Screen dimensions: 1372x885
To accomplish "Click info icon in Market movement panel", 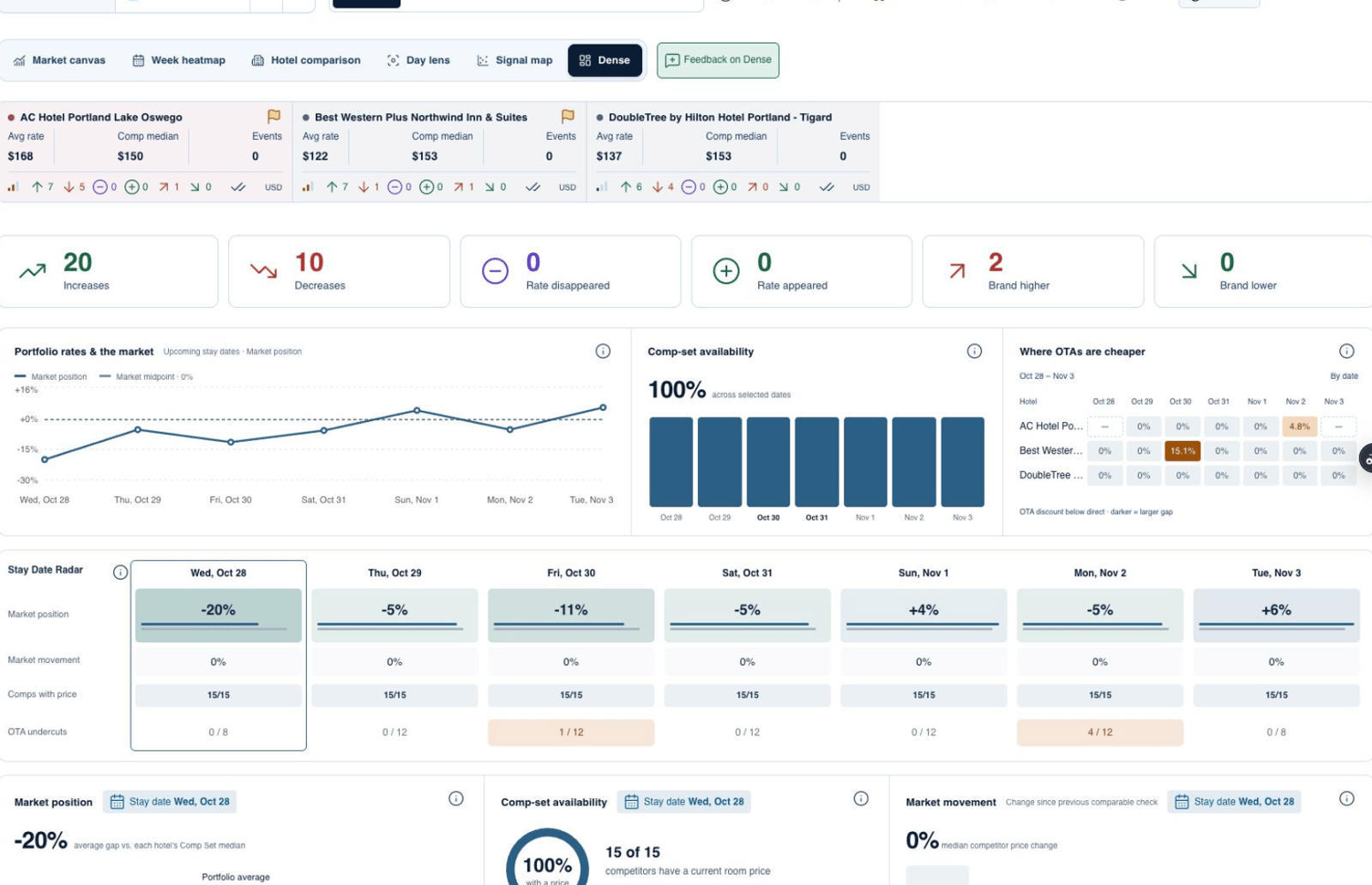I will pyautogui.click(x=1346, y=798).
